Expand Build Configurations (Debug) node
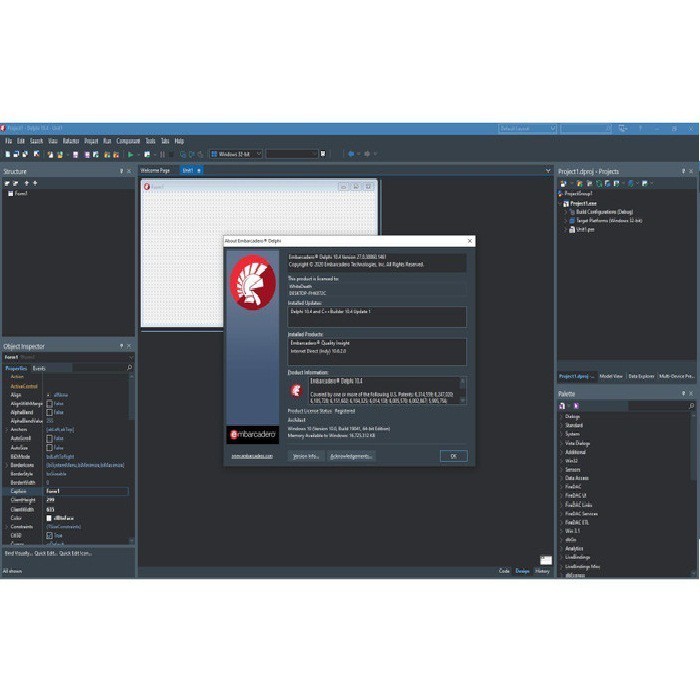Viewport: 700px width, 700px height. pyautogui.click(x=566, y=212)
